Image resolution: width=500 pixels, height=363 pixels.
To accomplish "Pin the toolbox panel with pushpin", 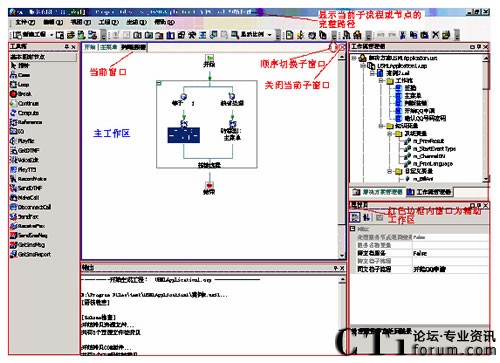I will click(66, 47).
